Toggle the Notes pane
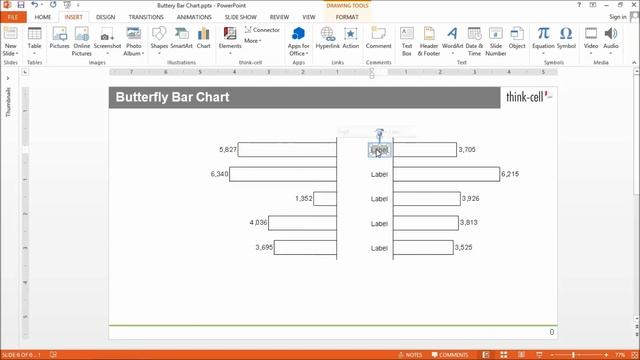640x360 pixels. click(410, 355)
